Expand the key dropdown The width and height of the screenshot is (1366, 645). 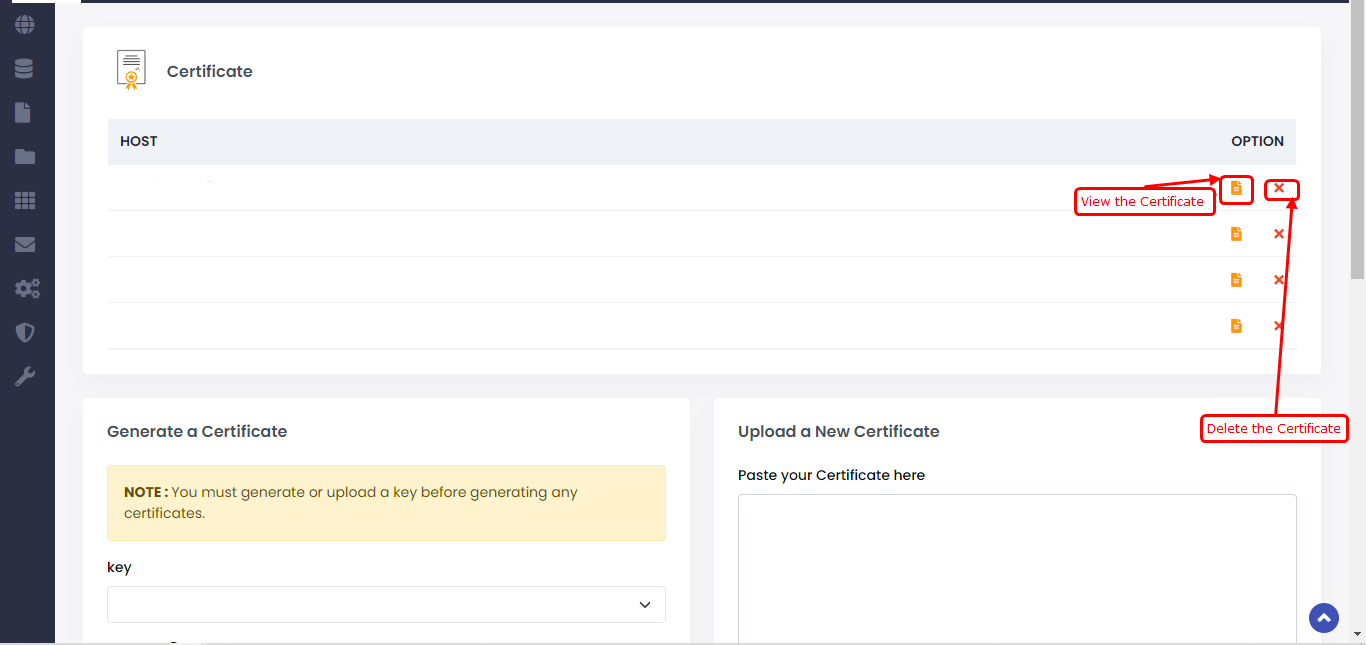tap(386, 605)
